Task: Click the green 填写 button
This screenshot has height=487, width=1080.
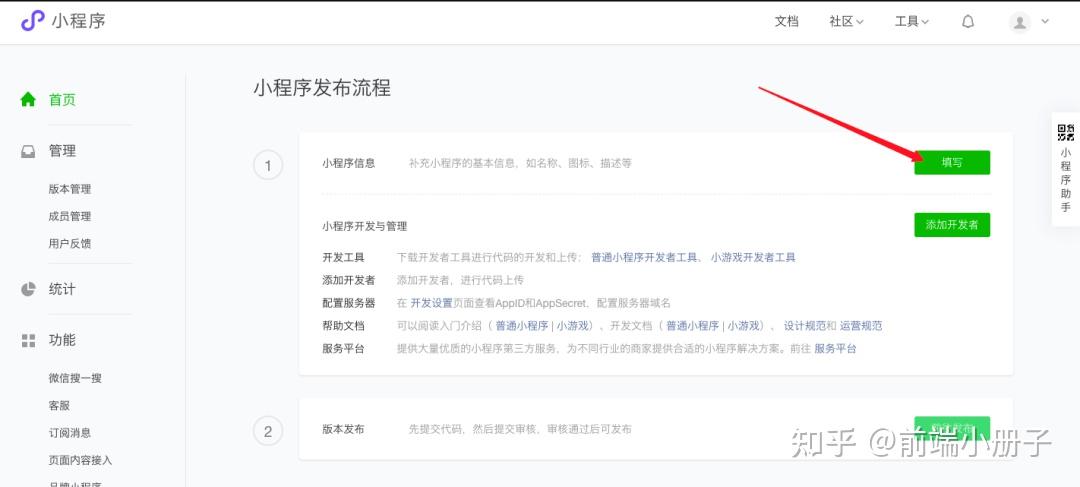Action: pos(952,163)
